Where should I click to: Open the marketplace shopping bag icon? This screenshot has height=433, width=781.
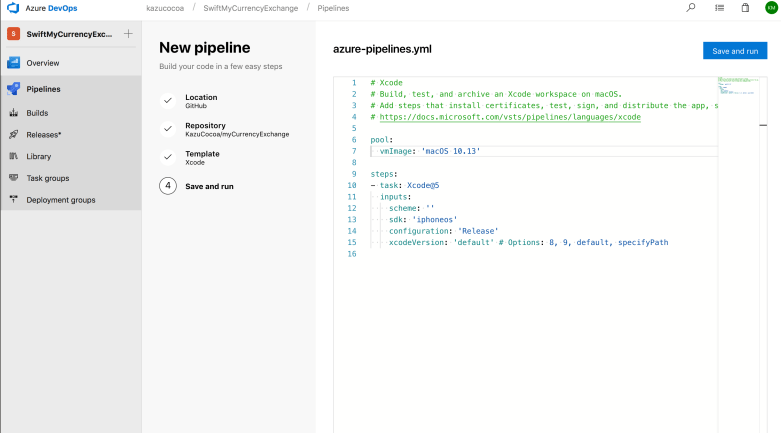point(745,7)
